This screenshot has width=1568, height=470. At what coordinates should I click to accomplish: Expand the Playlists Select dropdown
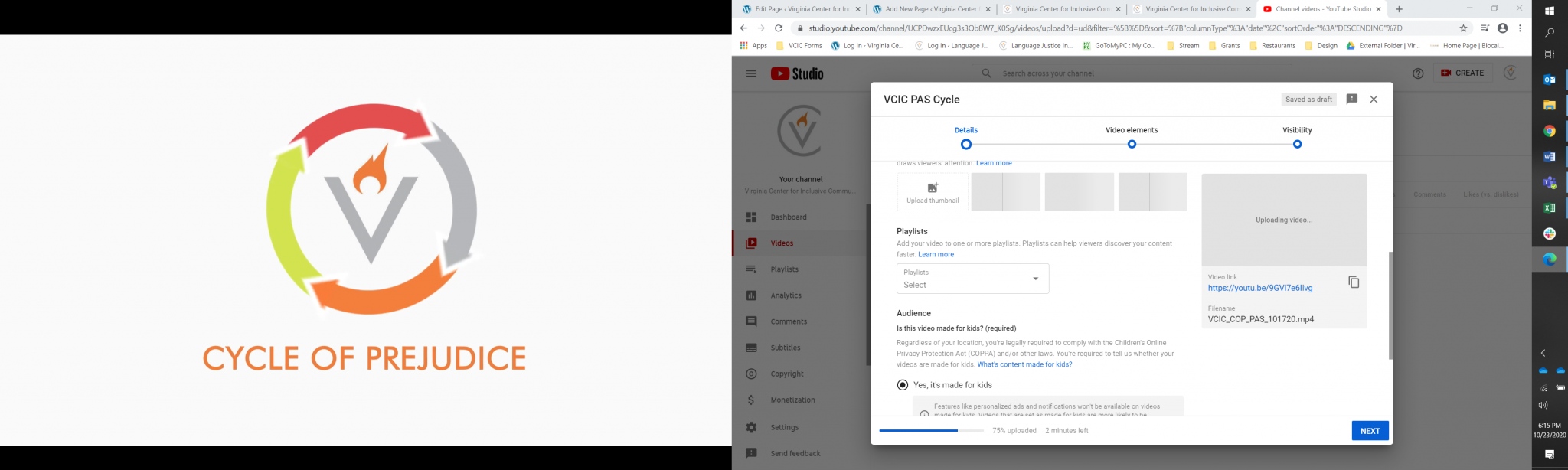pos(972,279)
